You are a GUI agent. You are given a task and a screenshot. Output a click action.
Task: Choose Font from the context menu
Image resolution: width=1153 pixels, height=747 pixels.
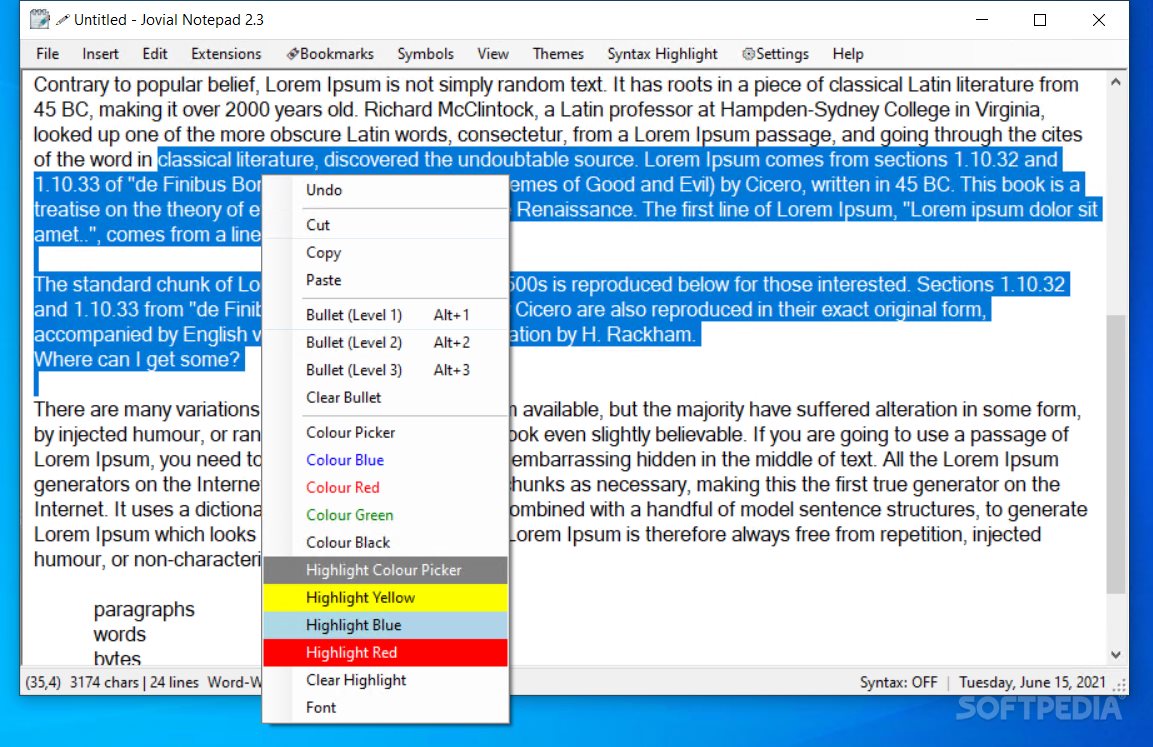385,708
